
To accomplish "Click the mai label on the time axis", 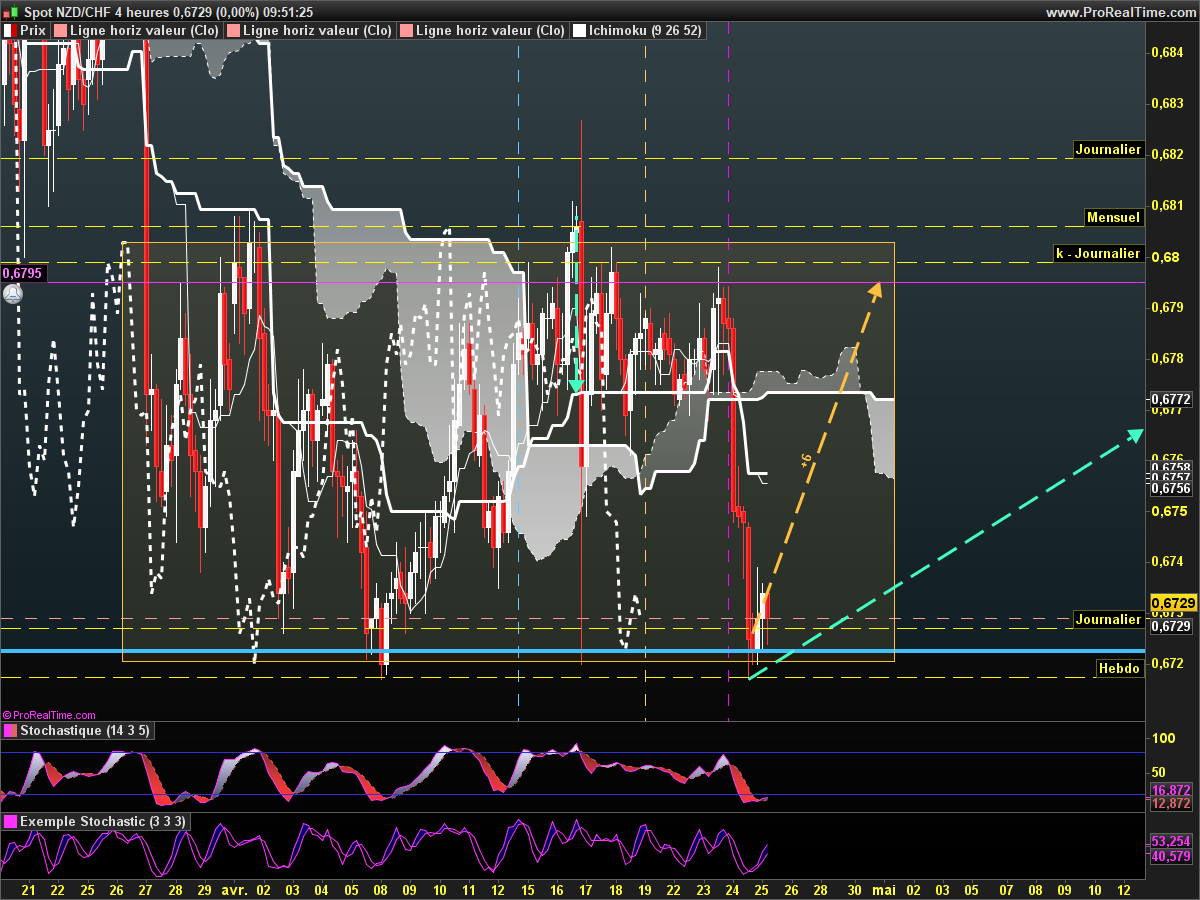I will (x=884, y=889).
